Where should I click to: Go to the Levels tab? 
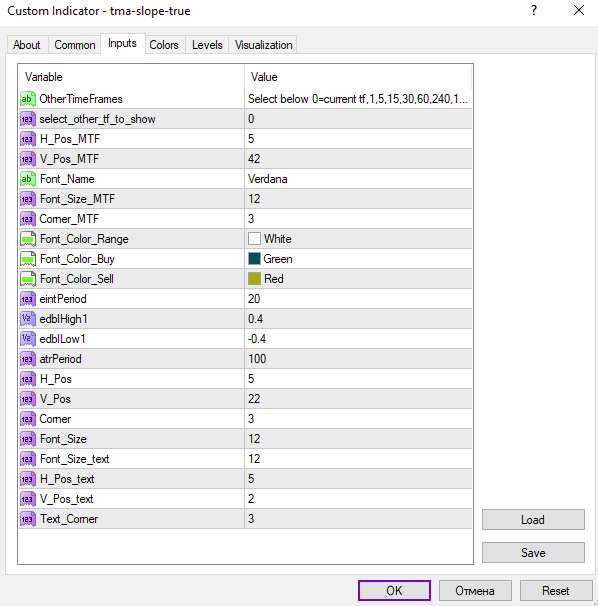click(x=207, y=45)
